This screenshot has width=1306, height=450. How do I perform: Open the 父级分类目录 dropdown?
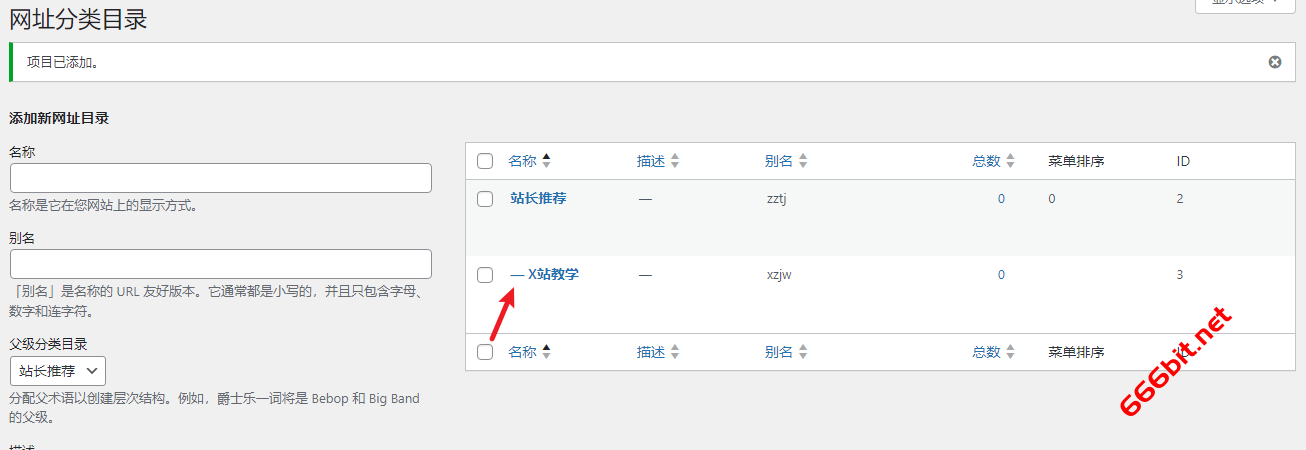pos(58,371)
